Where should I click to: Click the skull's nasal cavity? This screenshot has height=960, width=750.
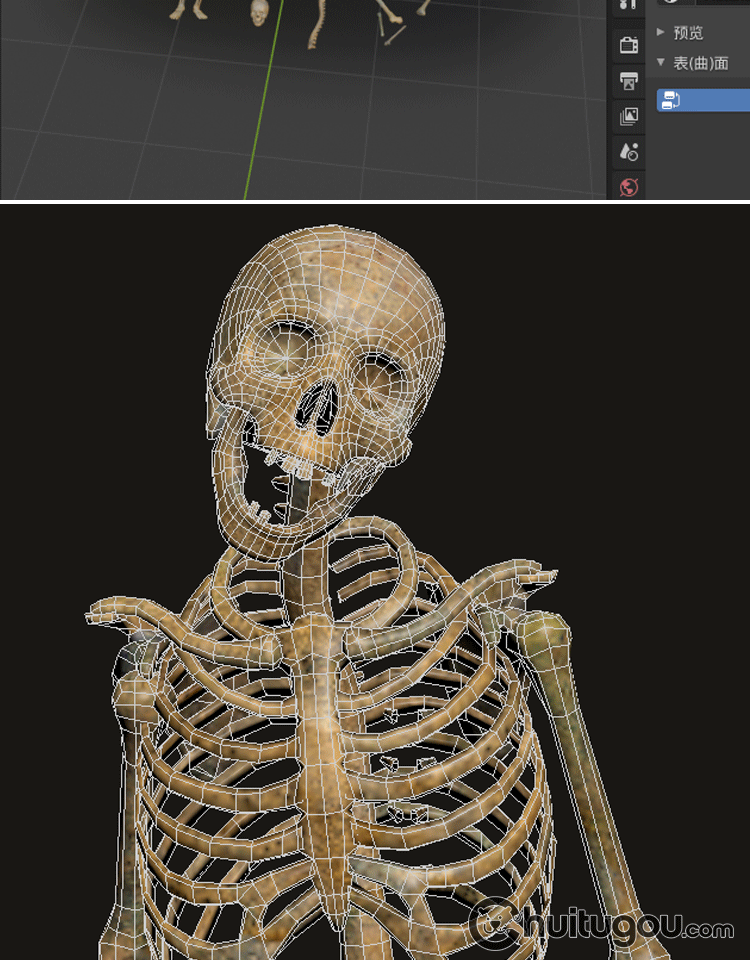click(318, 408)
